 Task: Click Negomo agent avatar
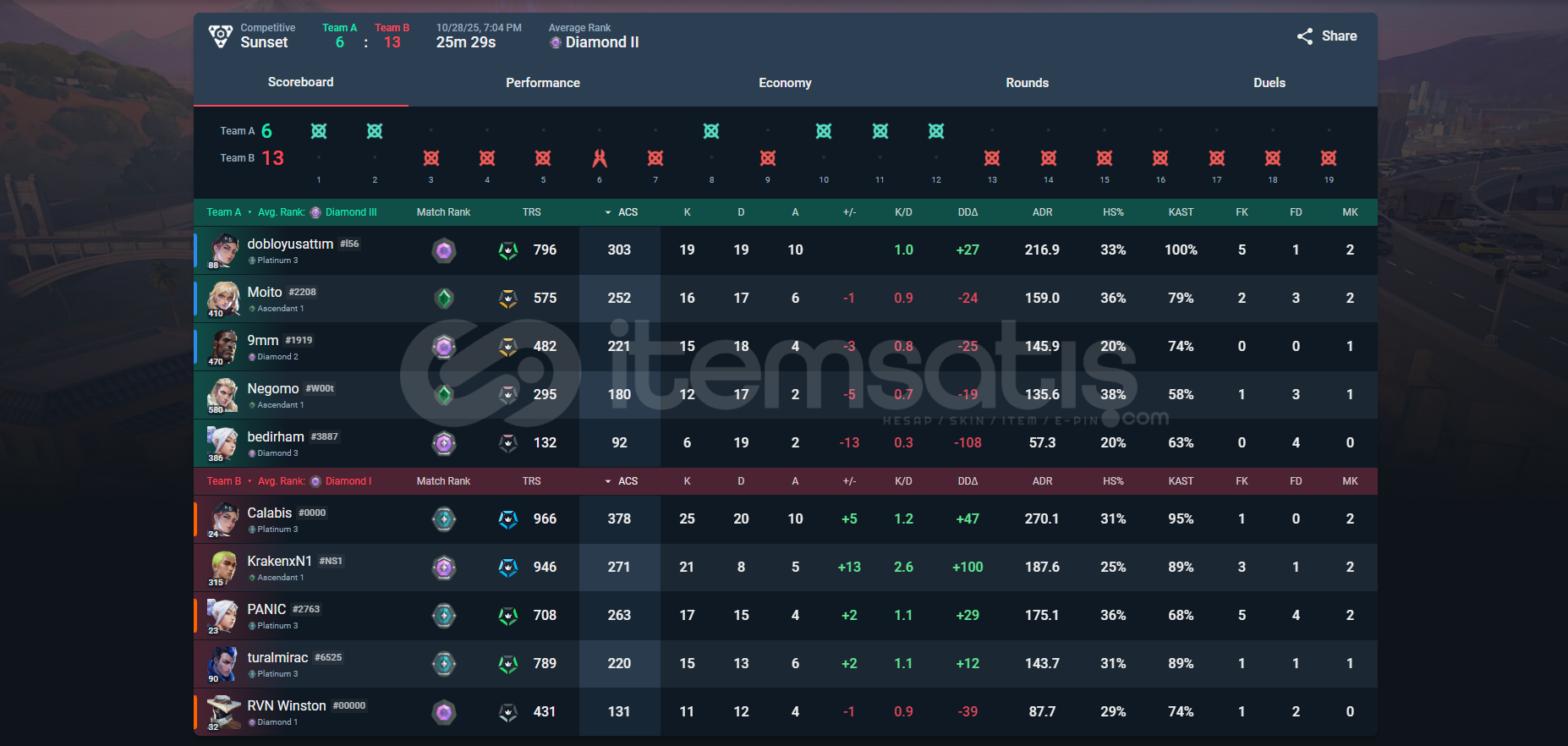pyautogui.click(x=223, y=395)
